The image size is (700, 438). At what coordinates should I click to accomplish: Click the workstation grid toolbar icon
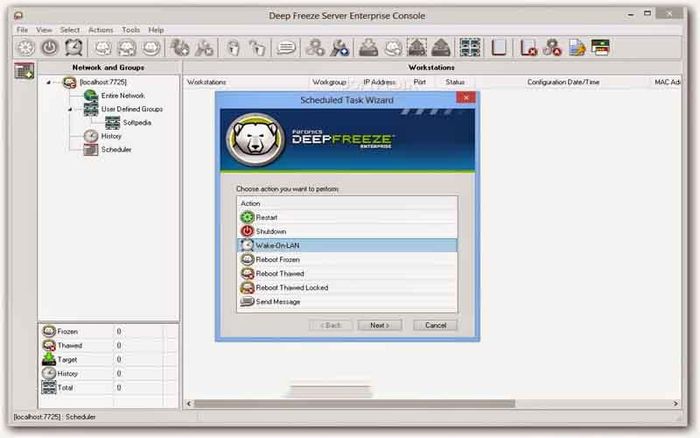[x=470, y=47]
